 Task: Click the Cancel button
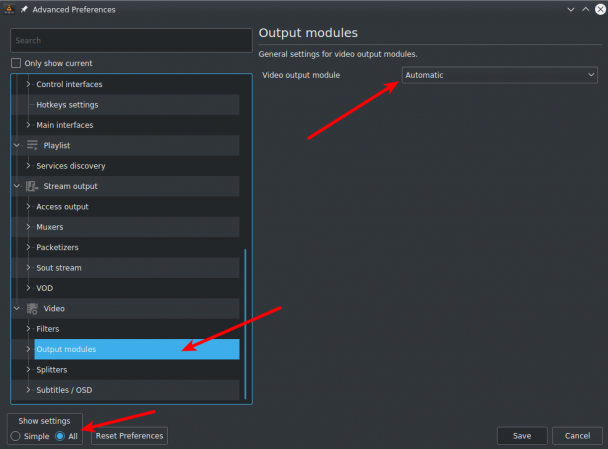point(577,436)
